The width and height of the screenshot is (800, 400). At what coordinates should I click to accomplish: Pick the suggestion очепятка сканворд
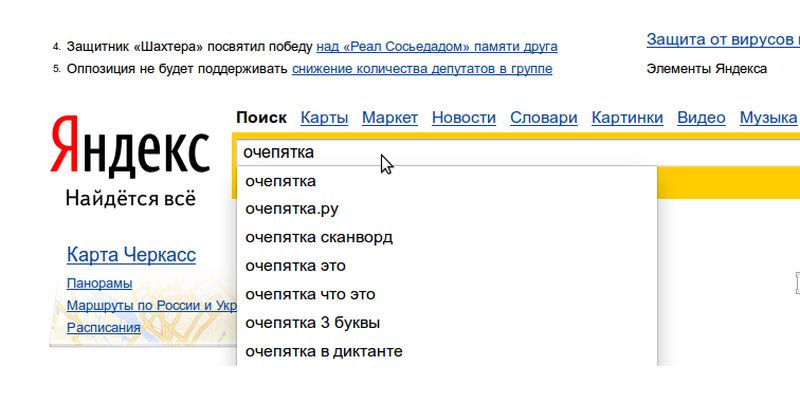click(x=447, y=237)
